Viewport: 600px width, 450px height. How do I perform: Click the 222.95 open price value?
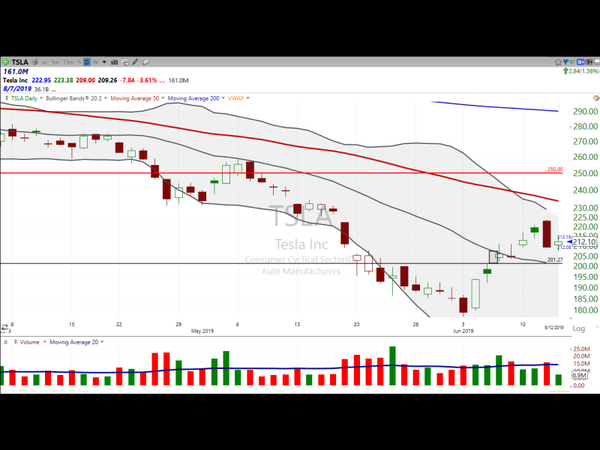click(x=41, y=80)
